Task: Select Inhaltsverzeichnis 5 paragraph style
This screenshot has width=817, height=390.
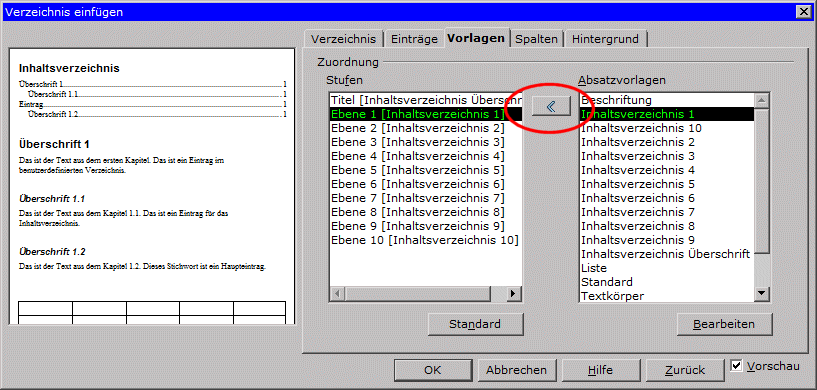Action: [667, 184]
